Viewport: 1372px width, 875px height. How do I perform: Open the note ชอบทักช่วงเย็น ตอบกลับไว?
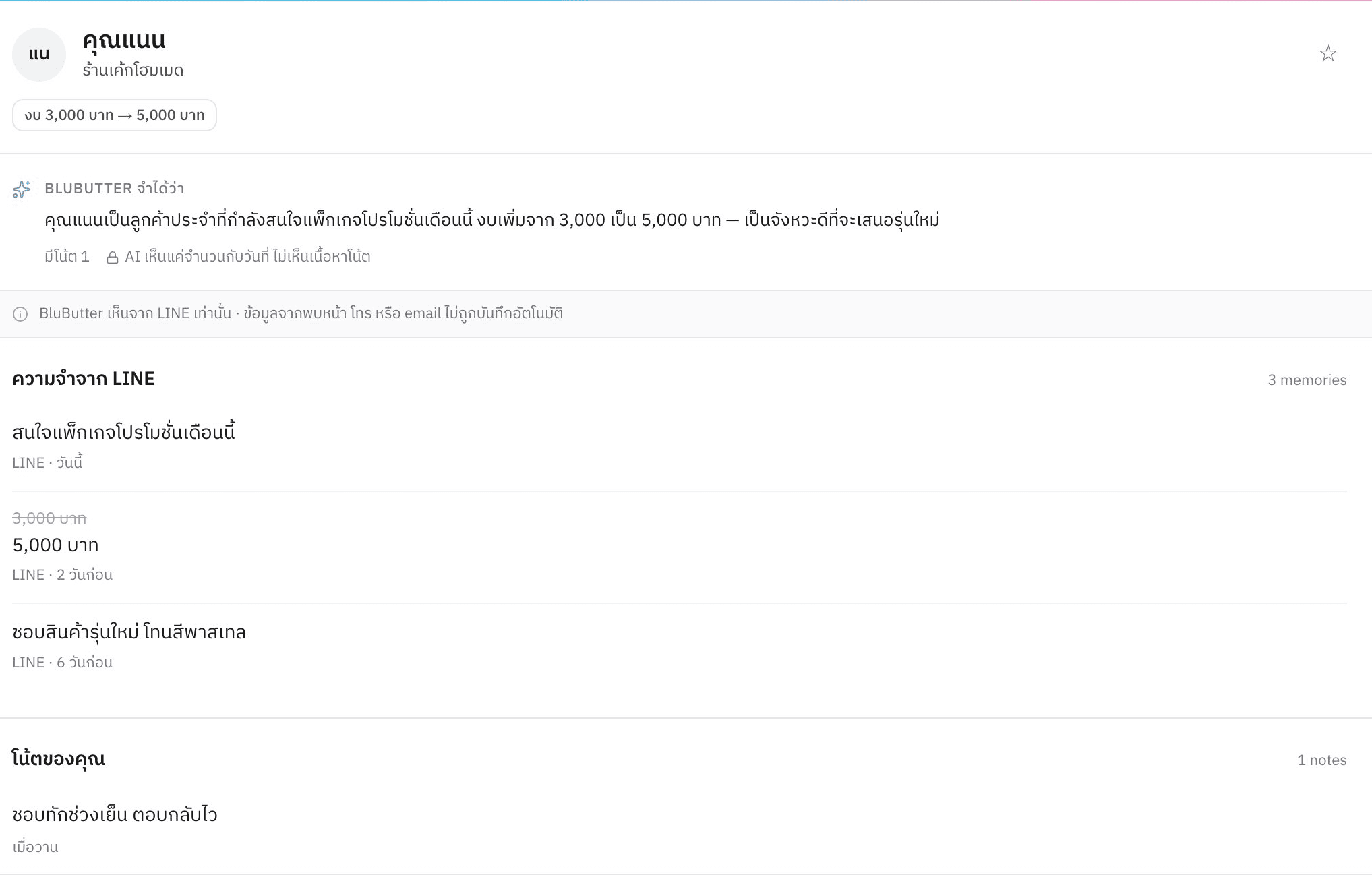click(x=115, y=815)
